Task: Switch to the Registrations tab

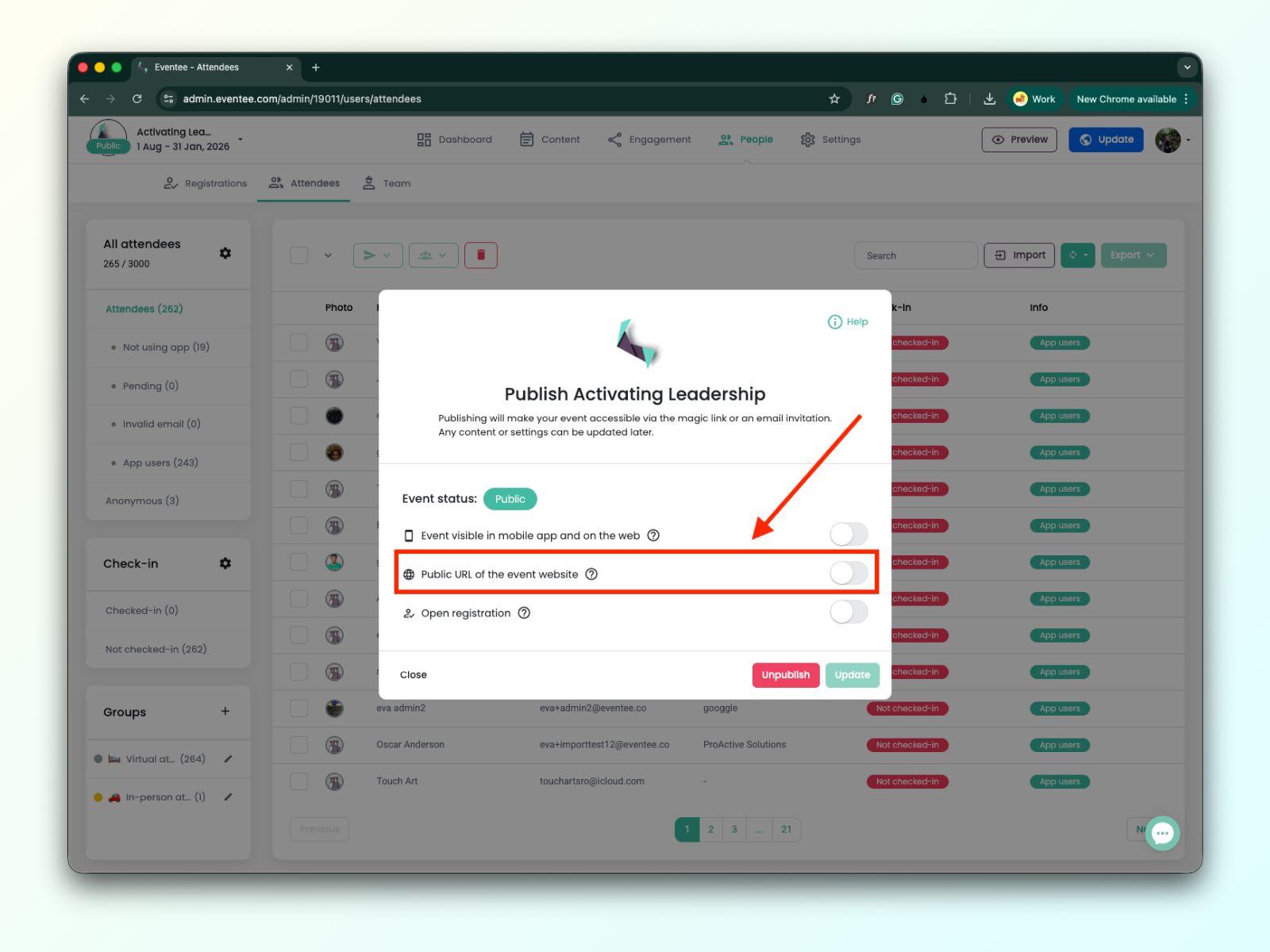Action: [x=206, y=183]
